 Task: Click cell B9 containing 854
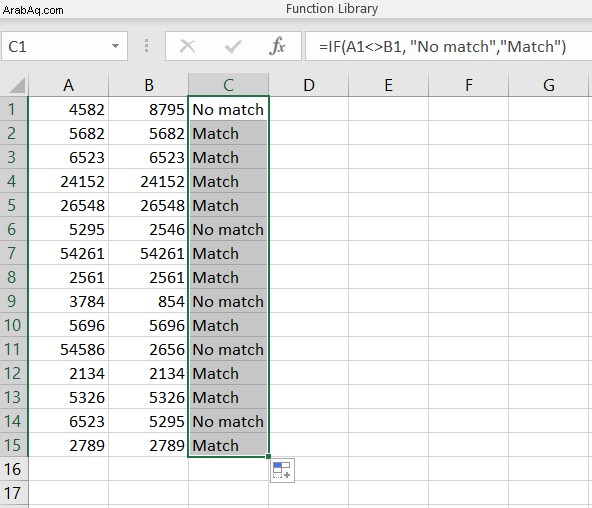pyautogui.click(x=148, y=301)
